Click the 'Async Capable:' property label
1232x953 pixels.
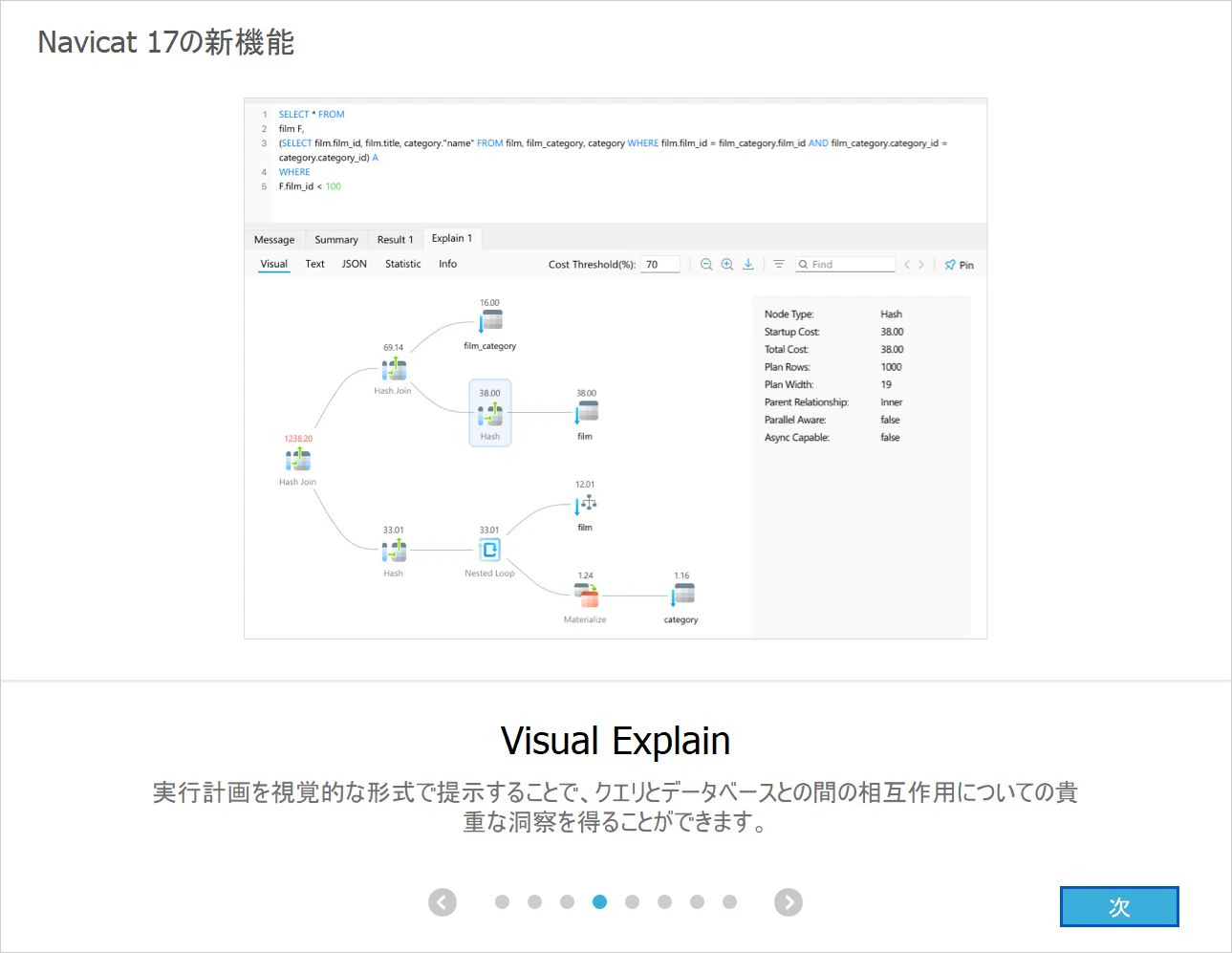797,438
